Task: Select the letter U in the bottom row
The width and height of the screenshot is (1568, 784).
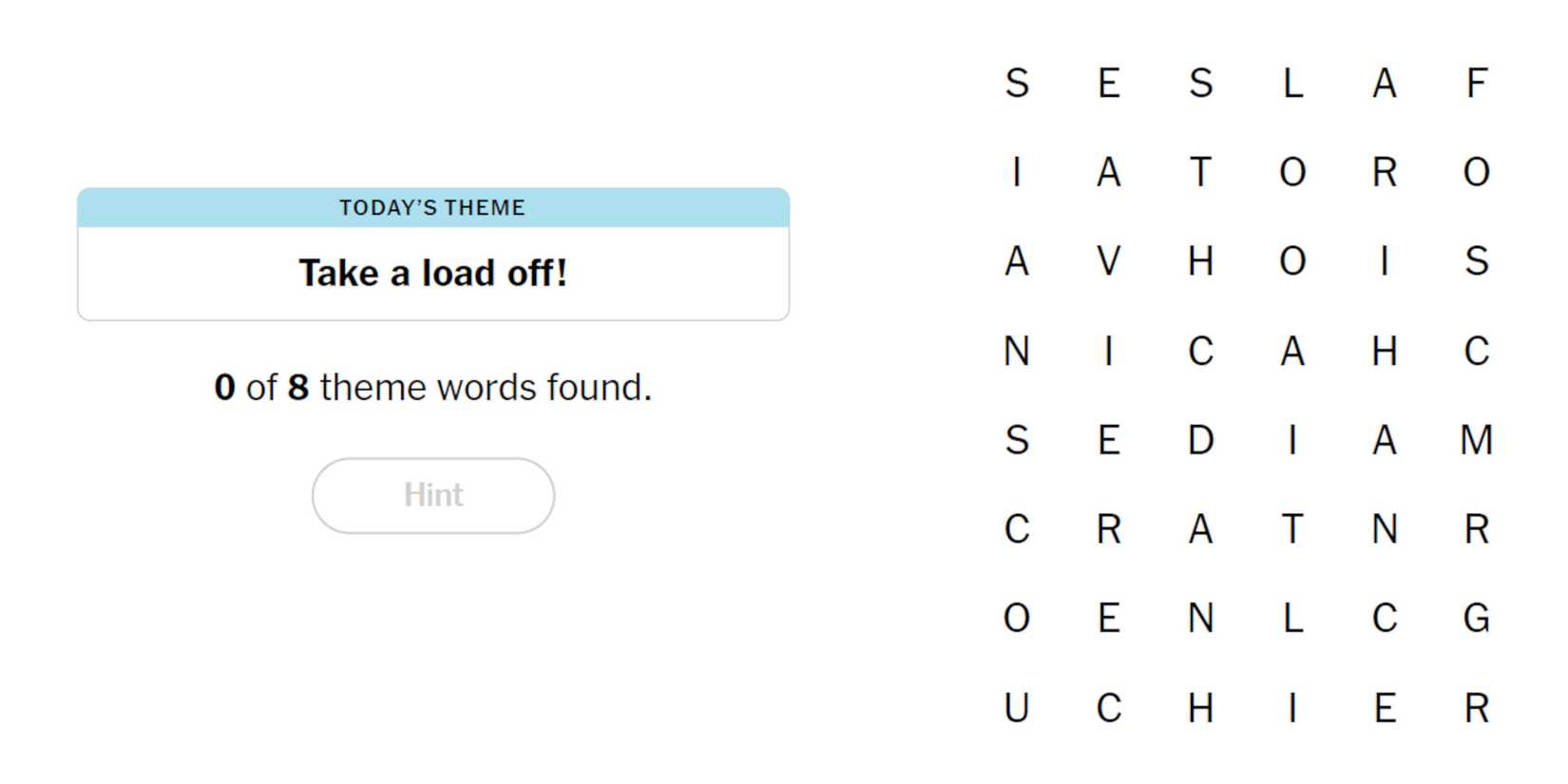Action: pyautogui.click(x=1017, y=708)
